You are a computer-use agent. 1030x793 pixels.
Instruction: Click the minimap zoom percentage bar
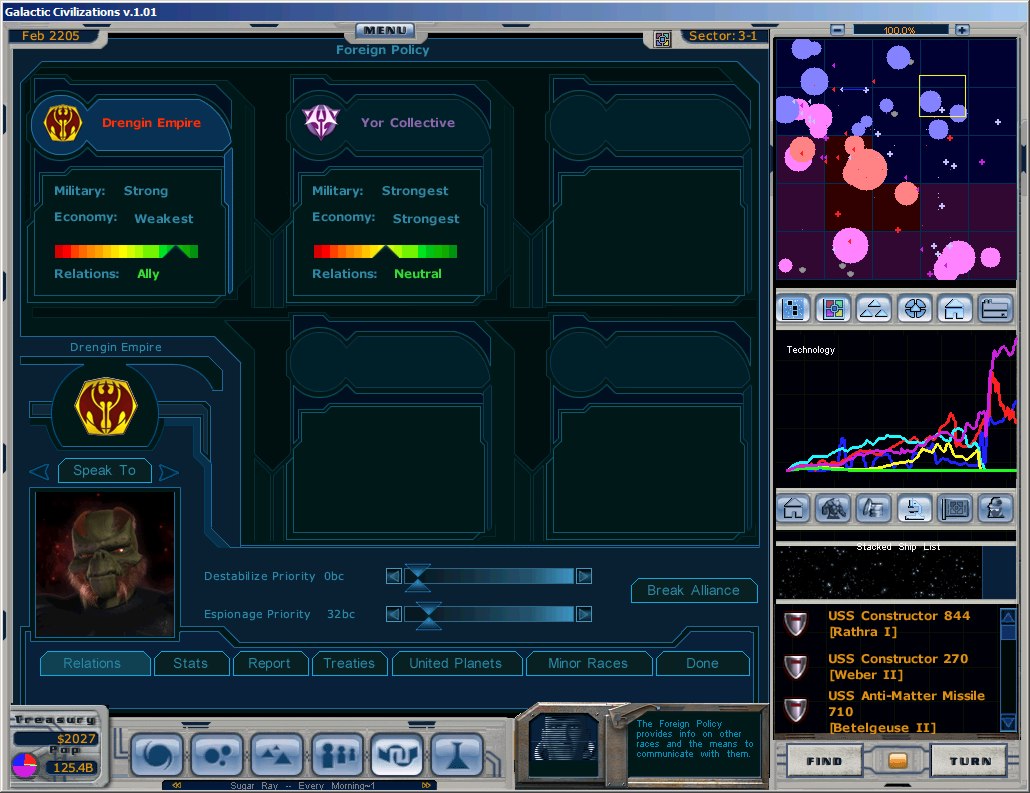(900, 30)
